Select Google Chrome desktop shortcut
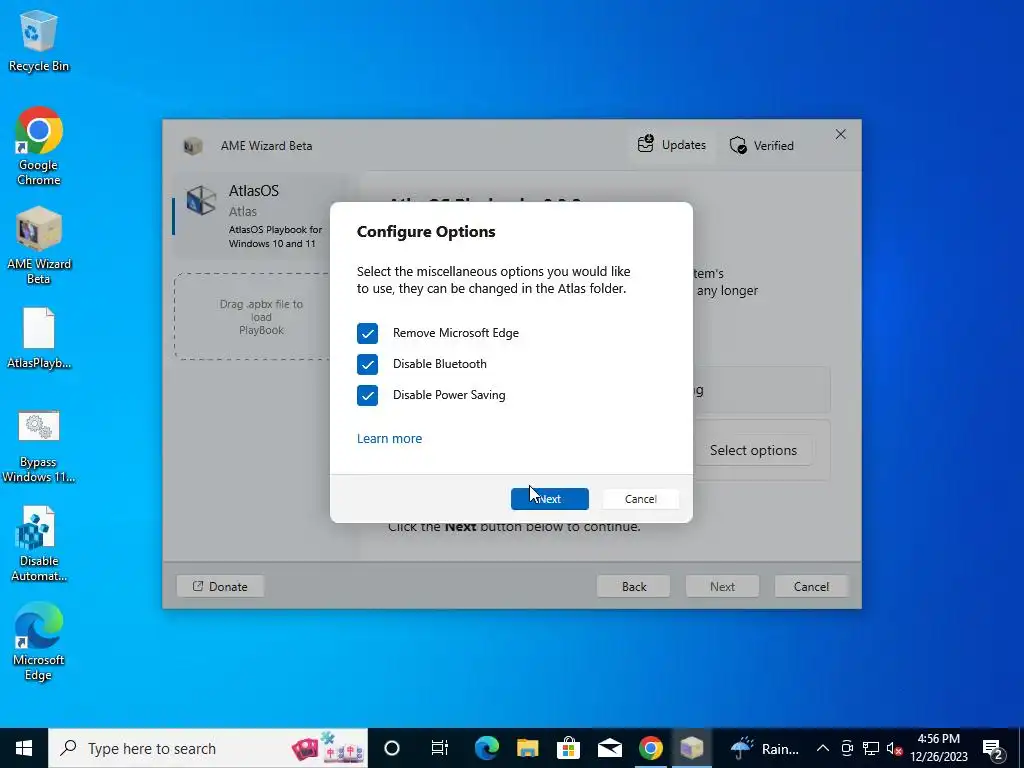The image size is (1024, 768). [x=39, y=146]
